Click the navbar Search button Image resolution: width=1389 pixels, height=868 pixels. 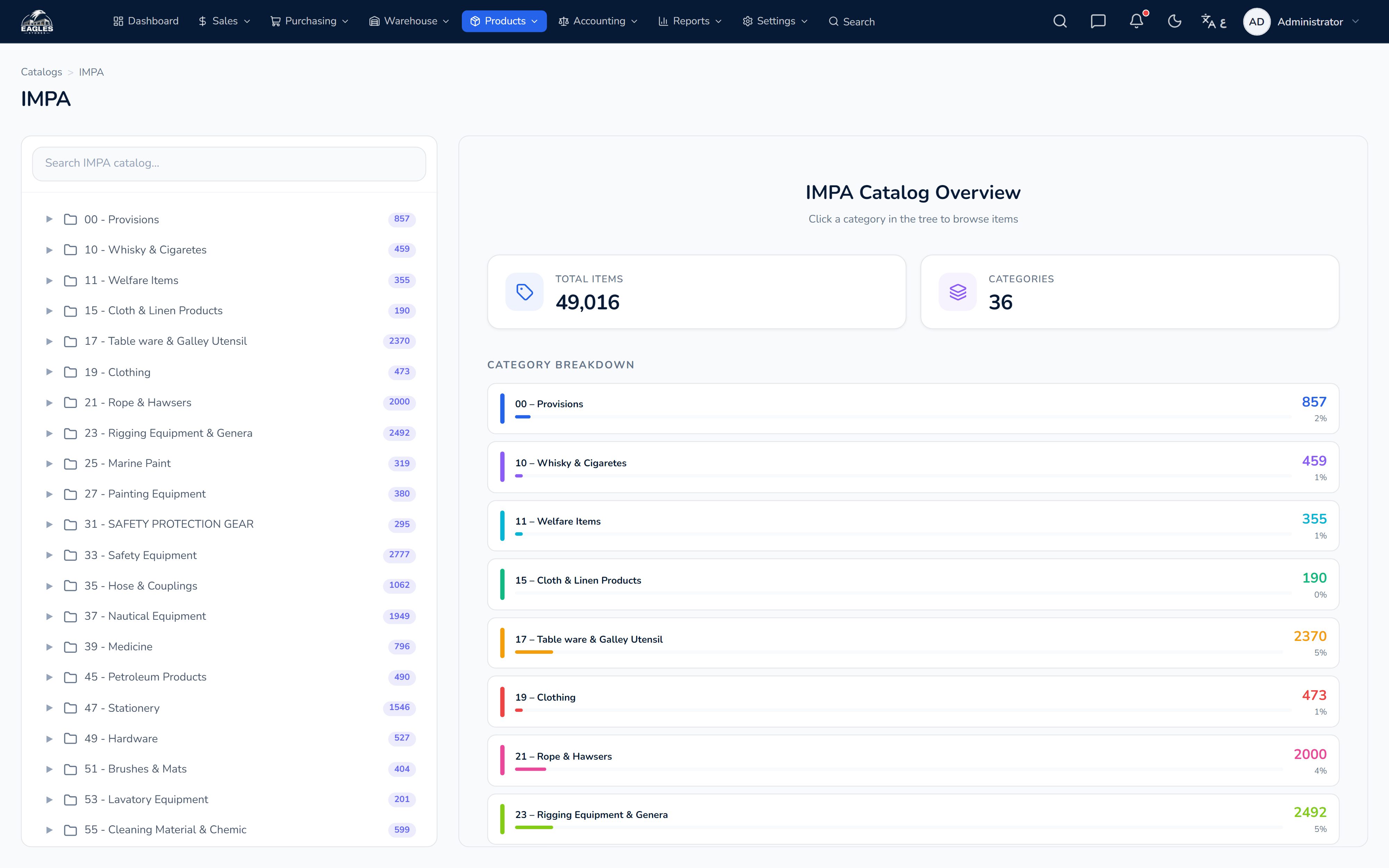[x=852, y=22]
